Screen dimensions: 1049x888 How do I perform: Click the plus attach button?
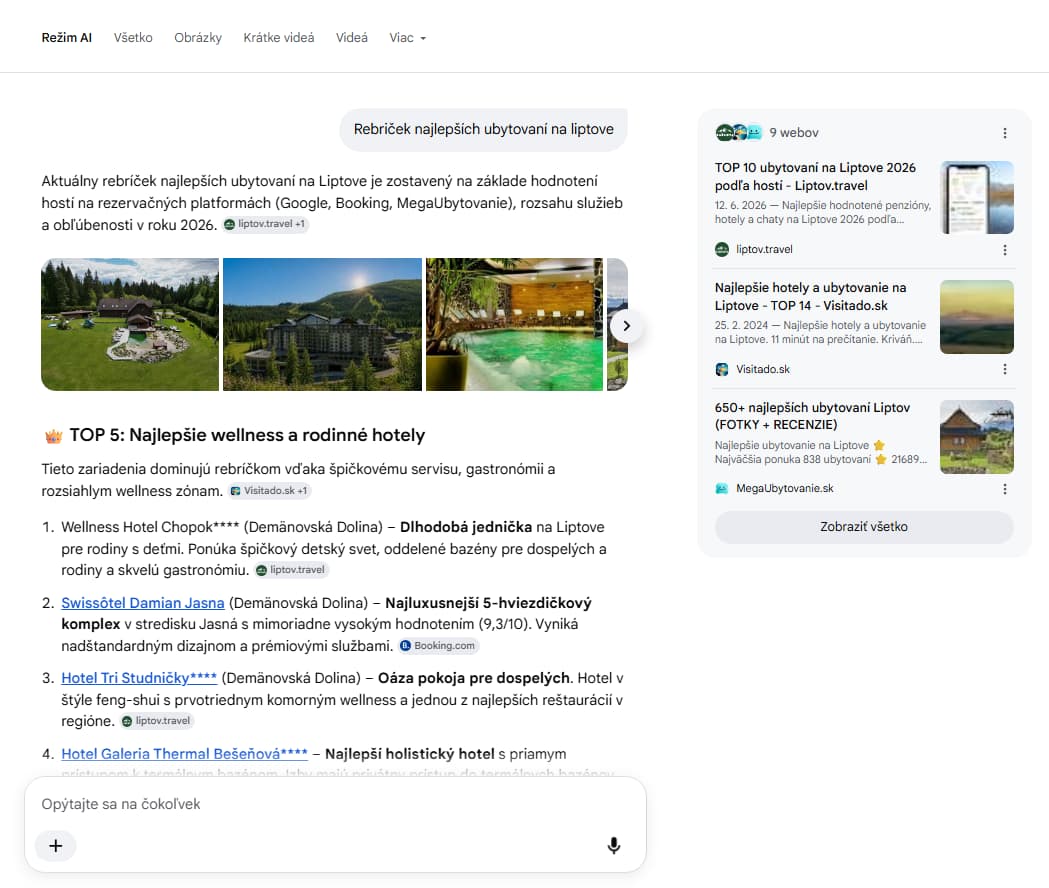click(56, 846)
